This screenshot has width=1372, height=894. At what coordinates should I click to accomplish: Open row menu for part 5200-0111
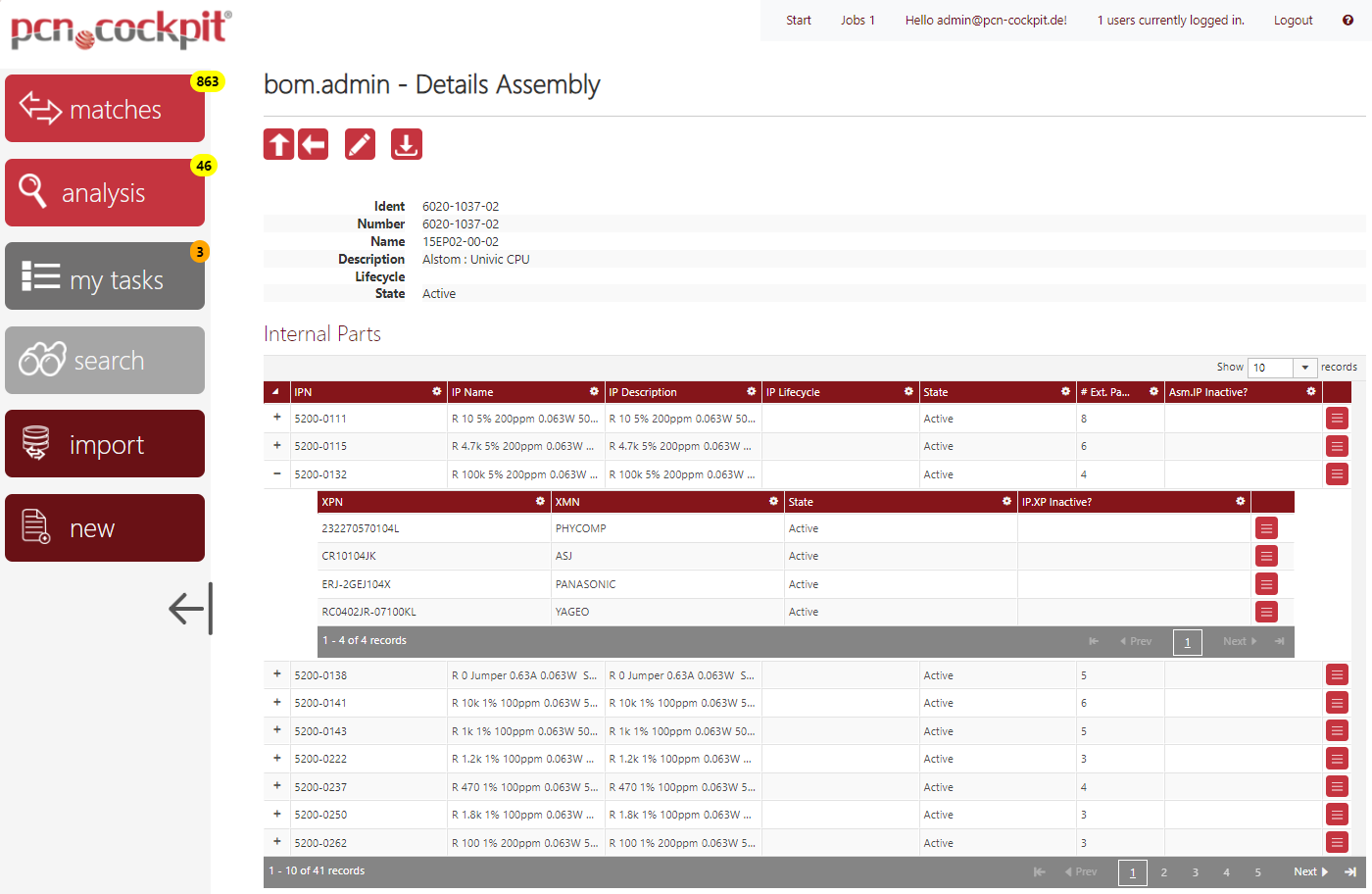coord(1337,419)
